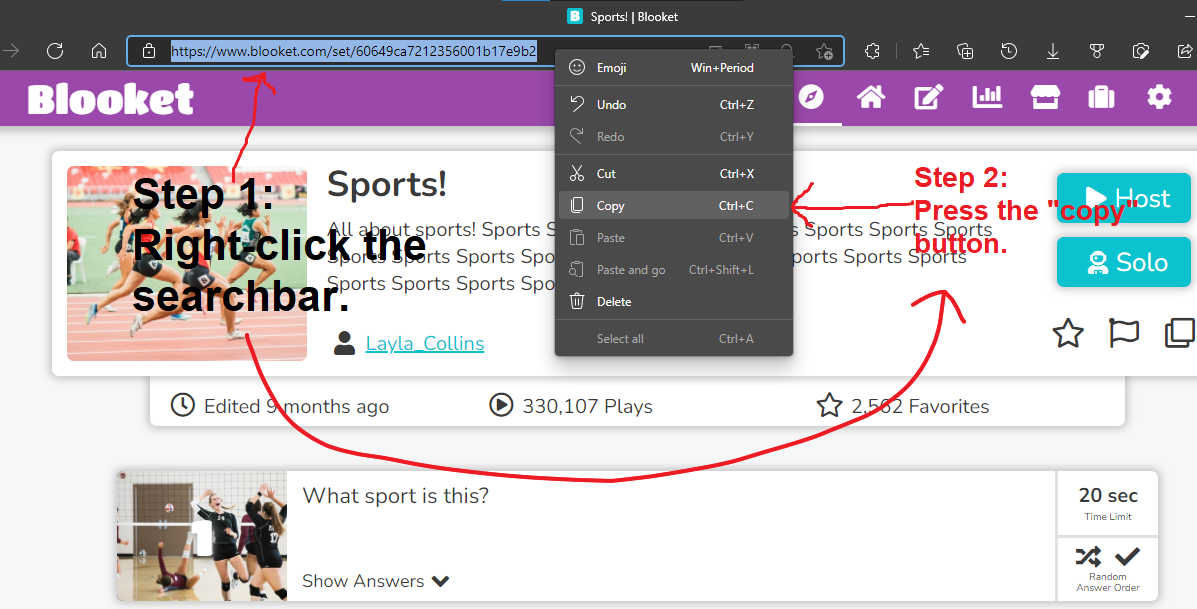Click the 'What sport is this?' question
1197x609 pixels.
tap(395, 495)
